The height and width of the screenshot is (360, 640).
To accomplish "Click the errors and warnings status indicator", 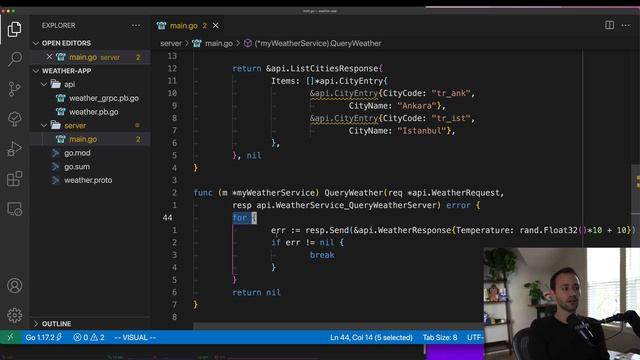I will [89, 337].
